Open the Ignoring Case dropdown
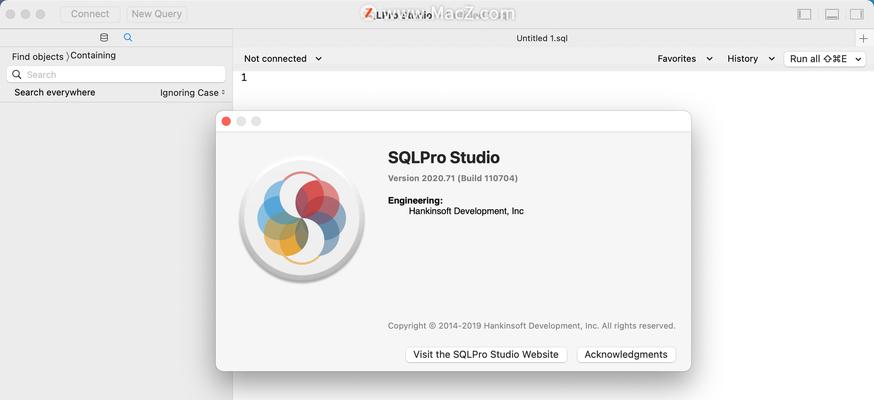This screenshot has height=400, width=874. [192, 93]
